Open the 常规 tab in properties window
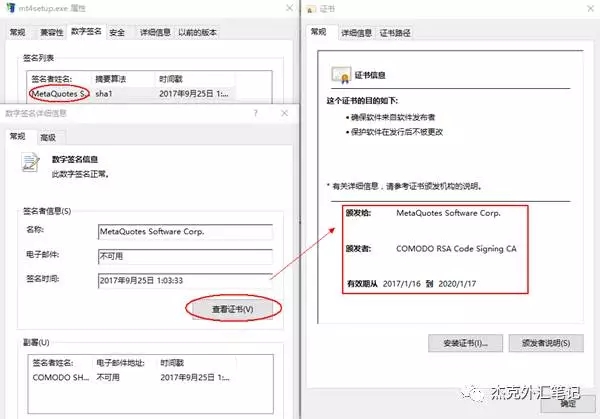The height and width of the screenshot is (419, 600). (18, 32)
